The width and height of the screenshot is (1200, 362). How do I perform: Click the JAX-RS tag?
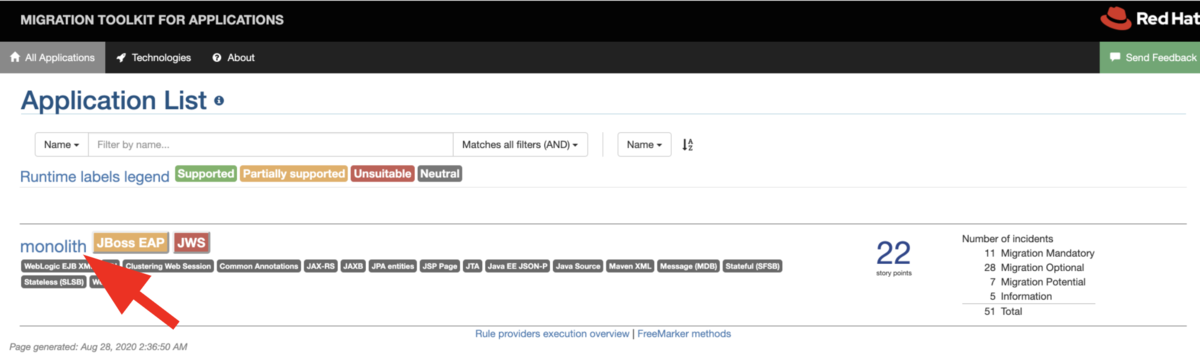[x=321, y=267]
